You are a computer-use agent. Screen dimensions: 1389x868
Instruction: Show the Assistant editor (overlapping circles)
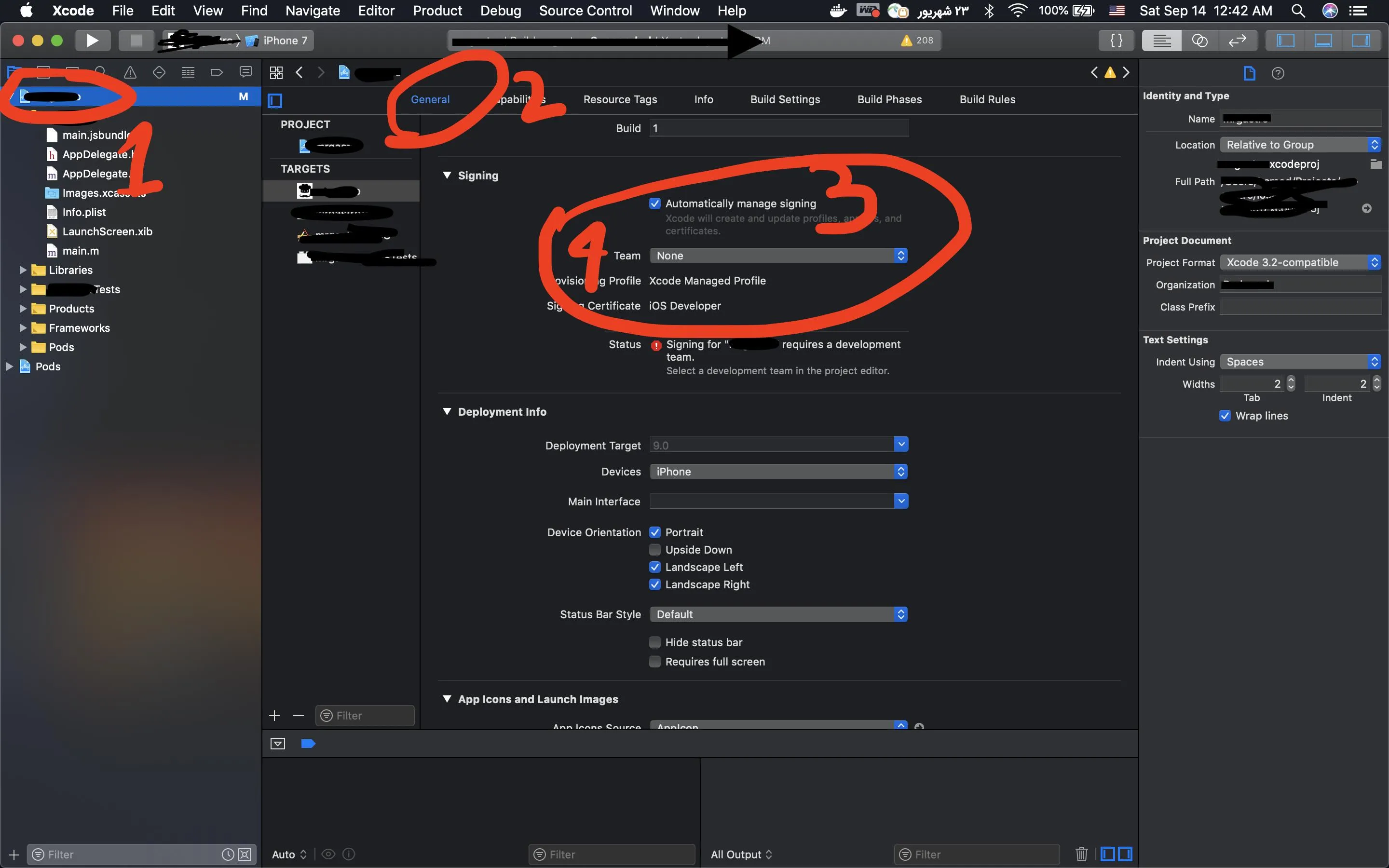coord(1199,40)
